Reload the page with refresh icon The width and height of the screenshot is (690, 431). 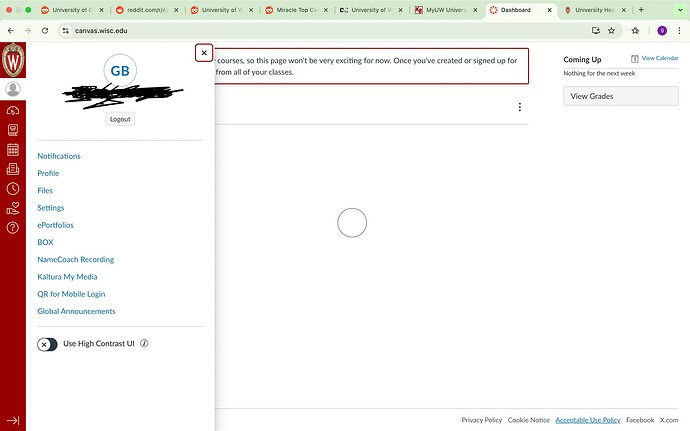[45, 30]
